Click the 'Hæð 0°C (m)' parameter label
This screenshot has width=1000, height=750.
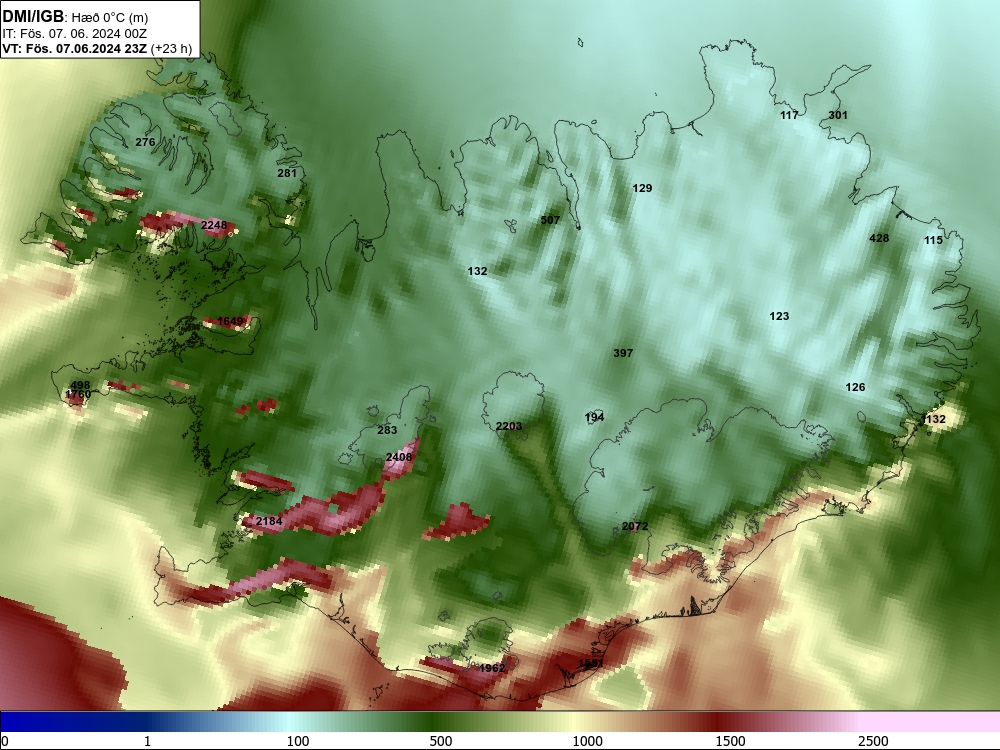pos(110,18)
